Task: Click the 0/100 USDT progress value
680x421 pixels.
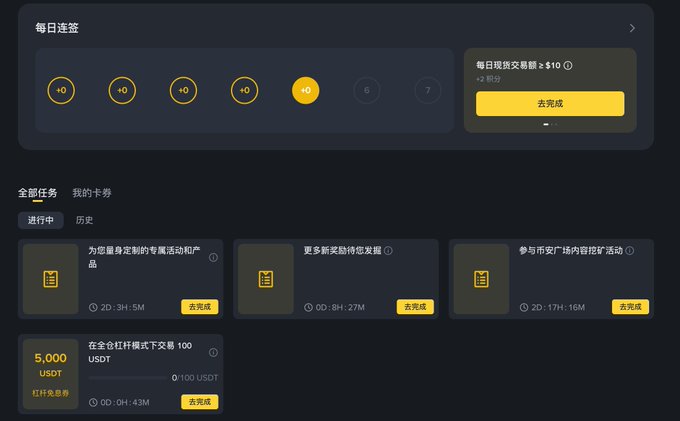Action: [195, 378]
